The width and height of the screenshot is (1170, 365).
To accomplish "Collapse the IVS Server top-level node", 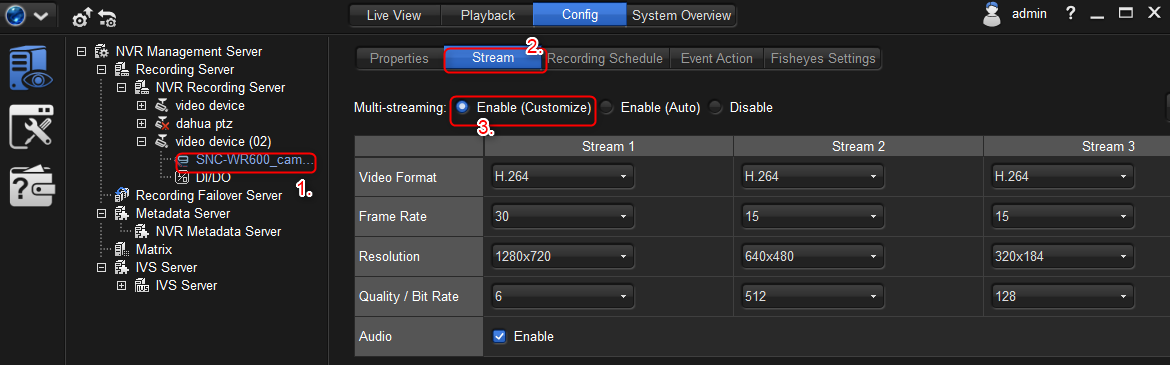I will (101, 267).
